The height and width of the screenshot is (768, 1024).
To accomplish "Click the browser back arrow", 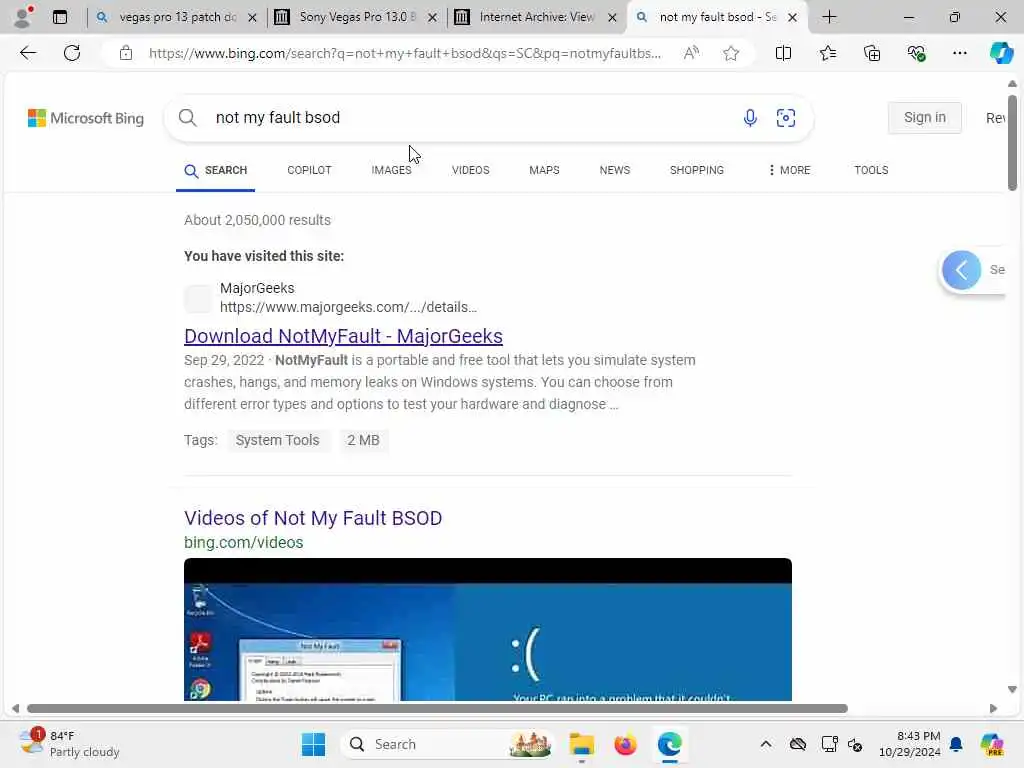I will (x=27, y=53).
